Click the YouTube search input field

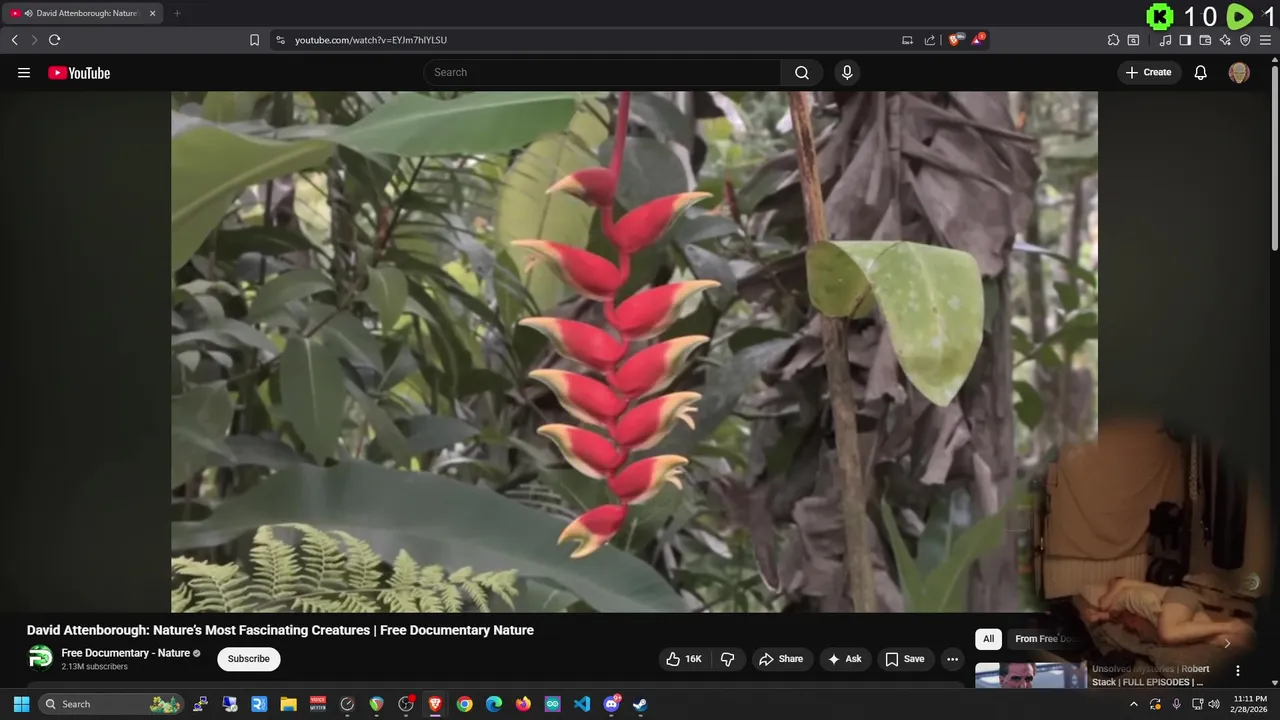(x=602, y=72)
